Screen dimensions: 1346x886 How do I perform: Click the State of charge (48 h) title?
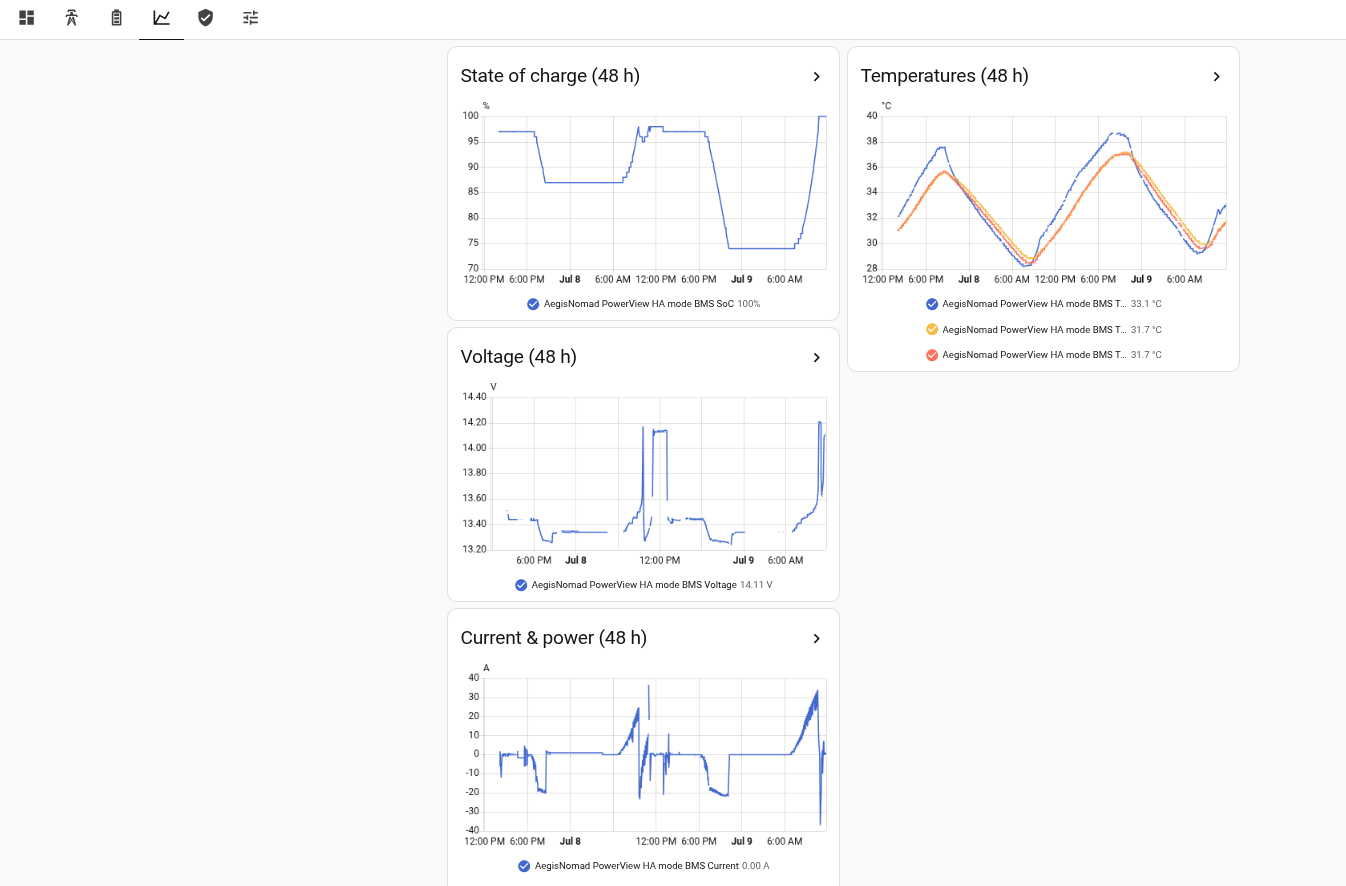click(x=550, y=76)
